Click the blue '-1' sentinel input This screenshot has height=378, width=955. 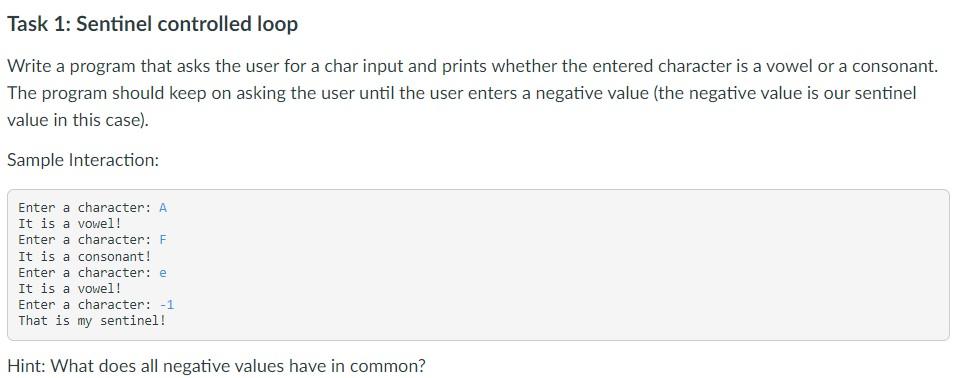[x=166, y=304]
